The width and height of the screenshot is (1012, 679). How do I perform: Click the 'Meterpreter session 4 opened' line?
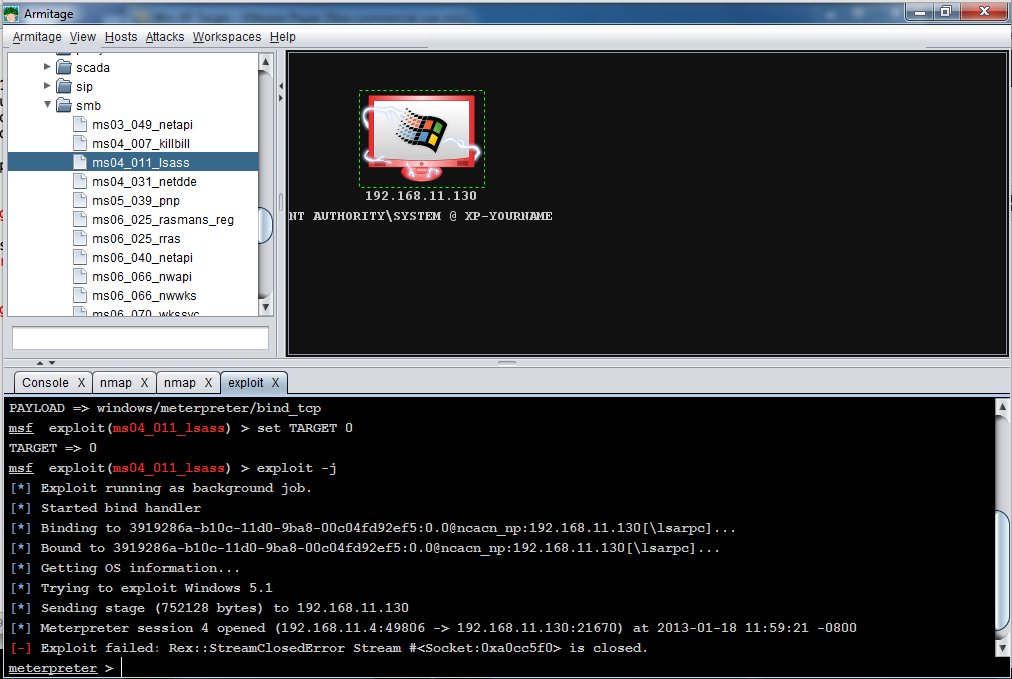tap(434, 628)
